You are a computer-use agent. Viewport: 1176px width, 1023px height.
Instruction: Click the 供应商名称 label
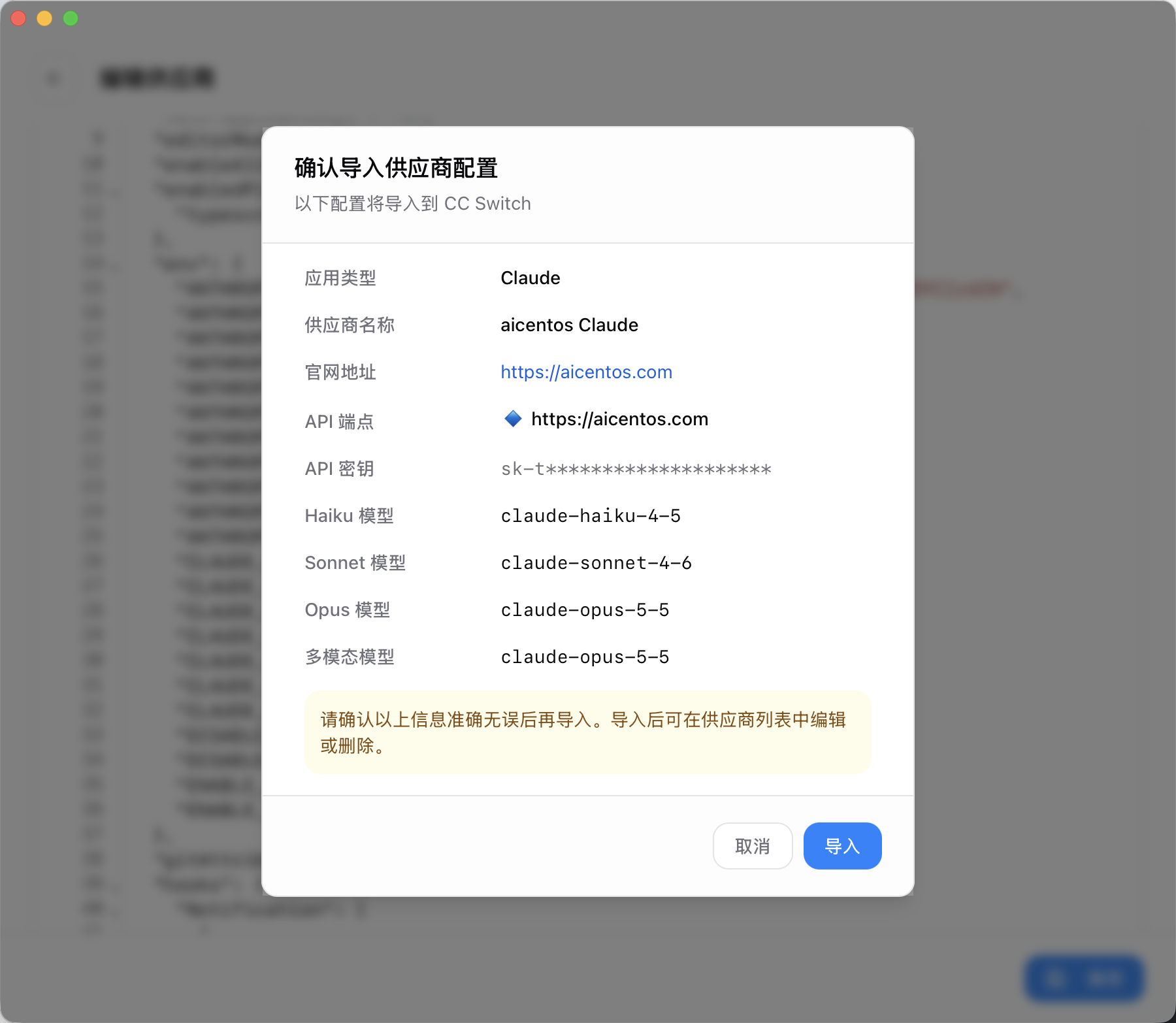pyautogui.click(x=350, y=325)
